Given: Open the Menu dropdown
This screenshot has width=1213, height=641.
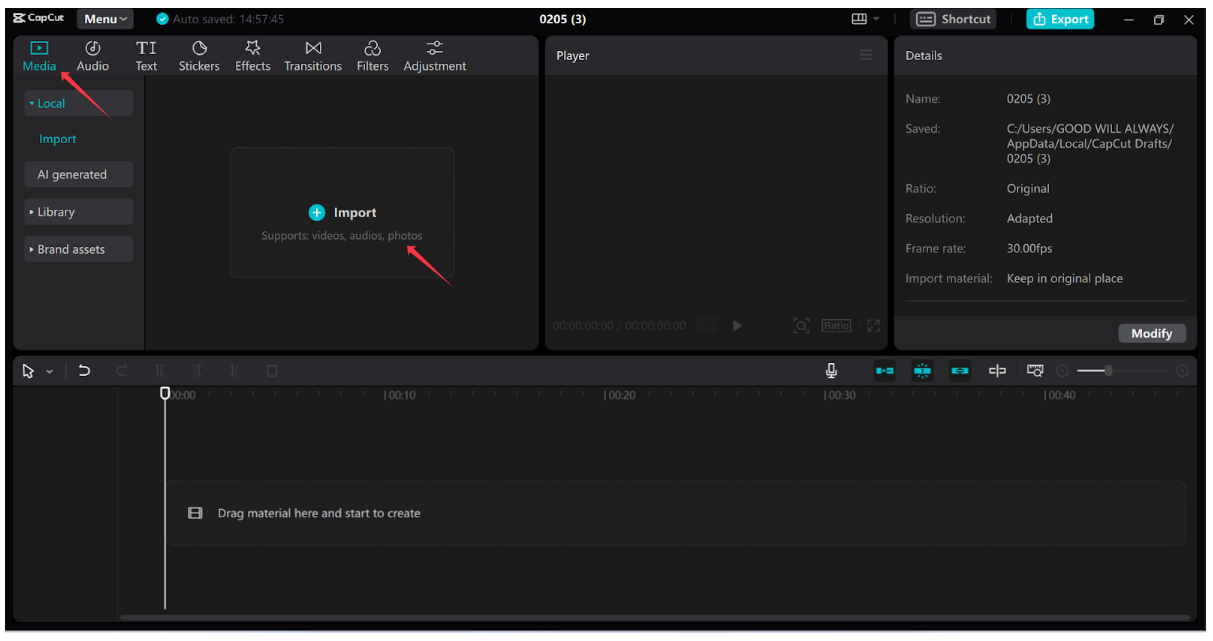Looking at the screenshot, I should tap(106, 19).
